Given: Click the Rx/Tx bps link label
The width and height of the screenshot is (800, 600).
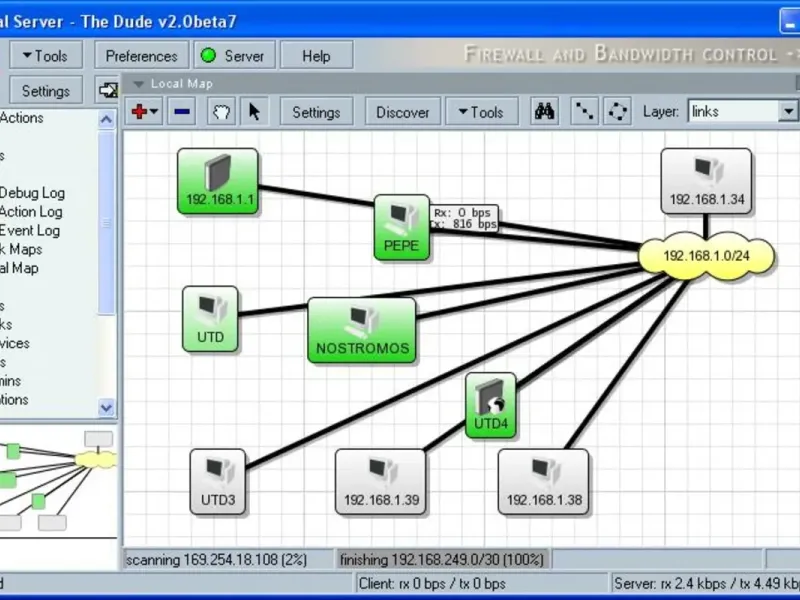Looking at the screenshot, I should tap(464, 218).
